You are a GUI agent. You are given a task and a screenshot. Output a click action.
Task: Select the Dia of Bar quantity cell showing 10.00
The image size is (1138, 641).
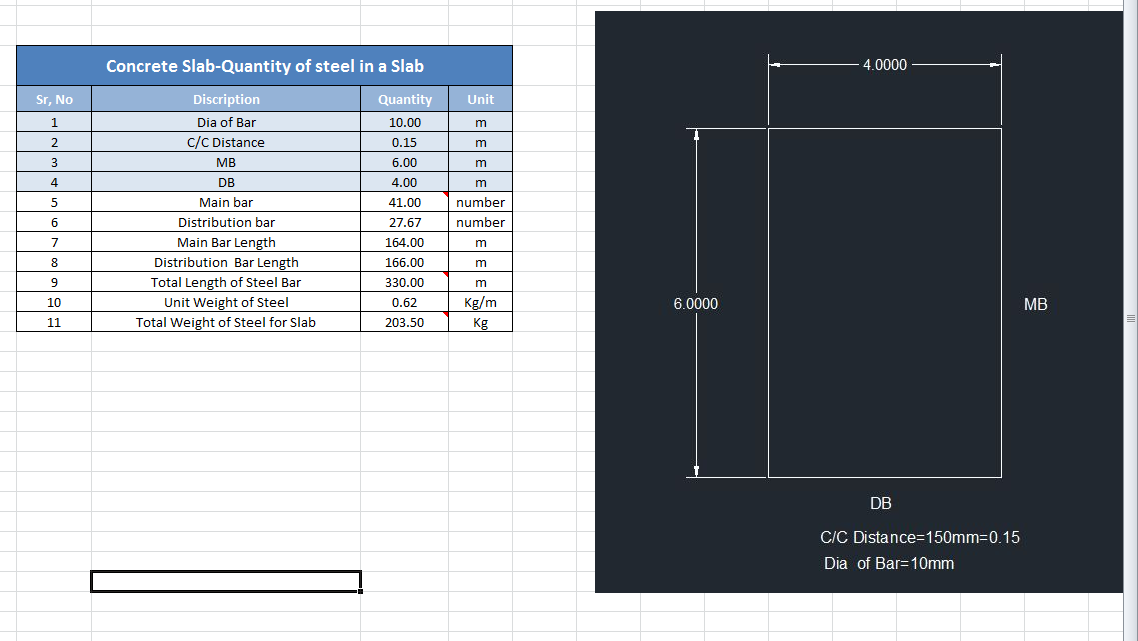pyautogui.click(x=404, y=122)
